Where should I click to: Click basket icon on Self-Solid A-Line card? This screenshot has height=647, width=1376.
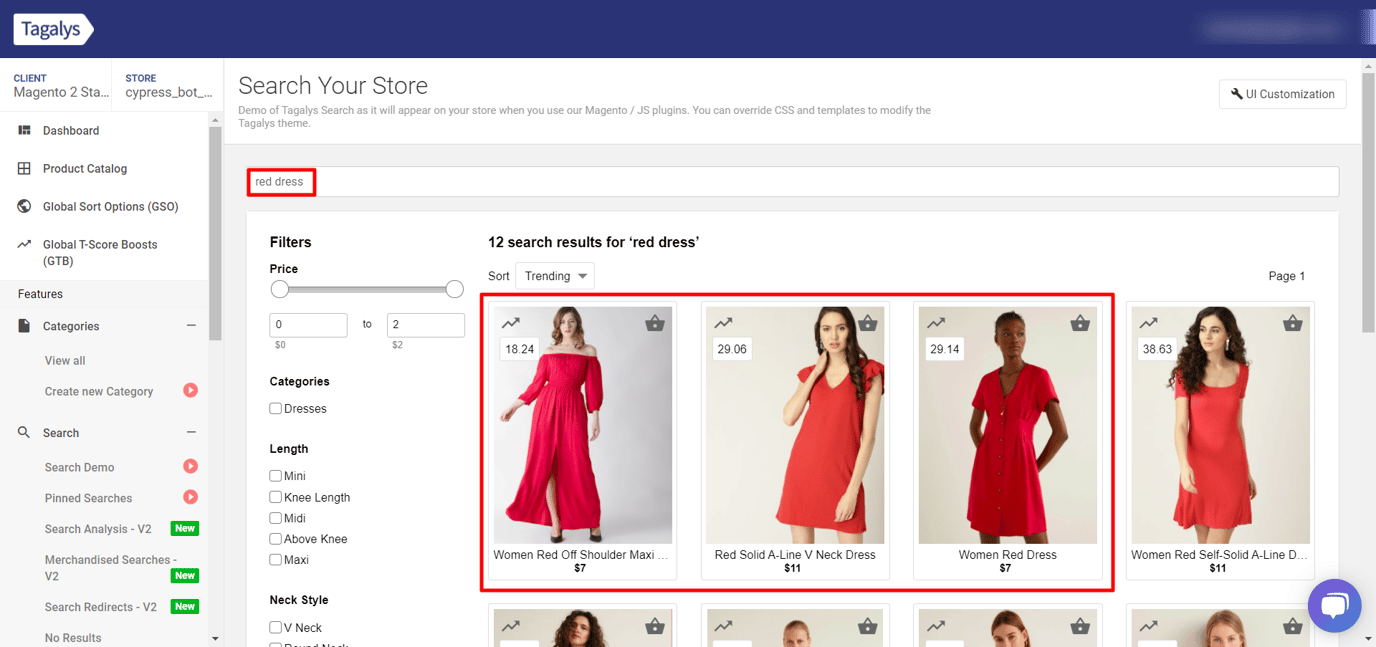click(x=1293, y=323)
